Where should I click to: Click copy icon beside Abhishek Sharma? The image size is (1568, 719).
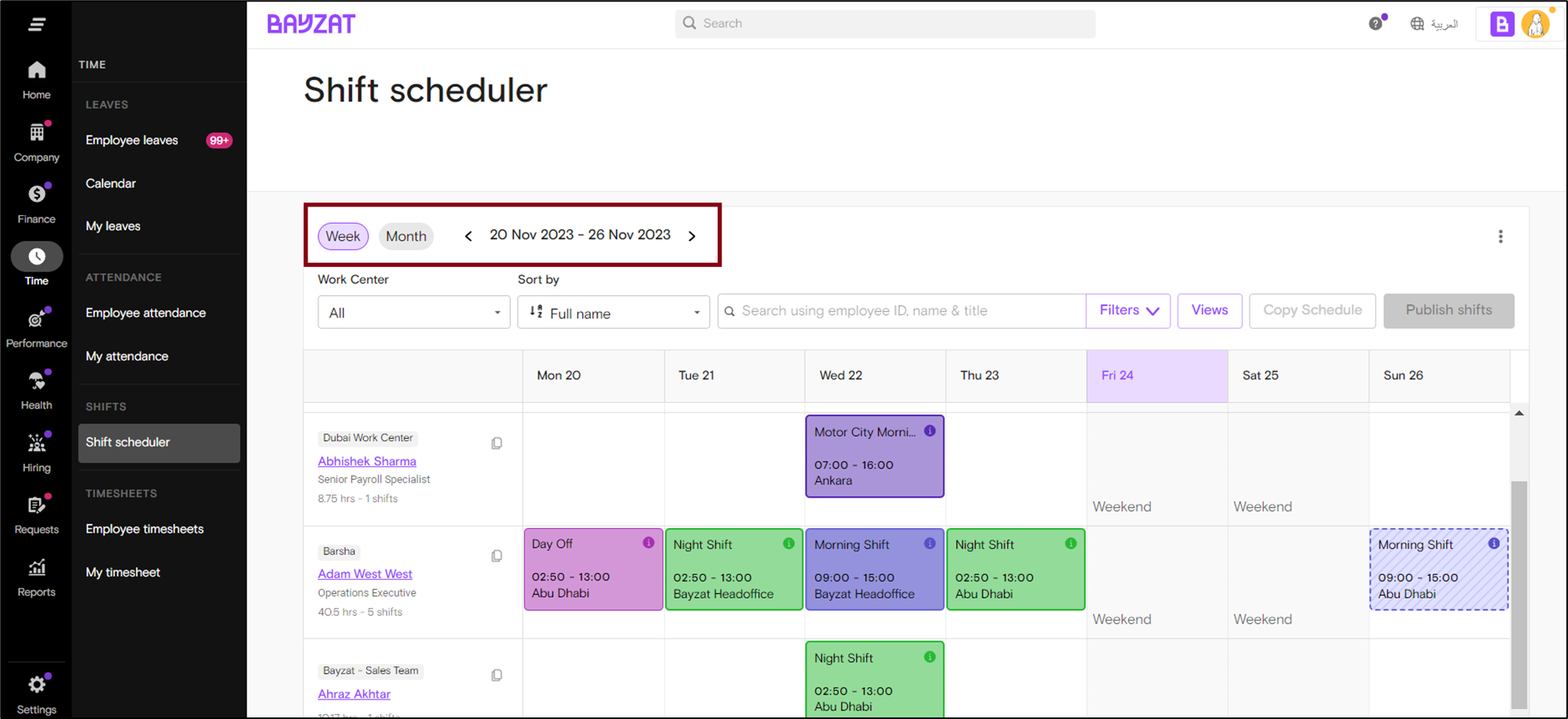497,444
